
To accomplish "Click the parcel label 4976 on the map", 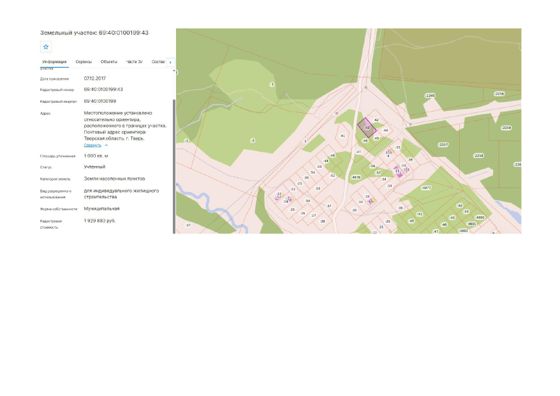I will pos(356,177).
